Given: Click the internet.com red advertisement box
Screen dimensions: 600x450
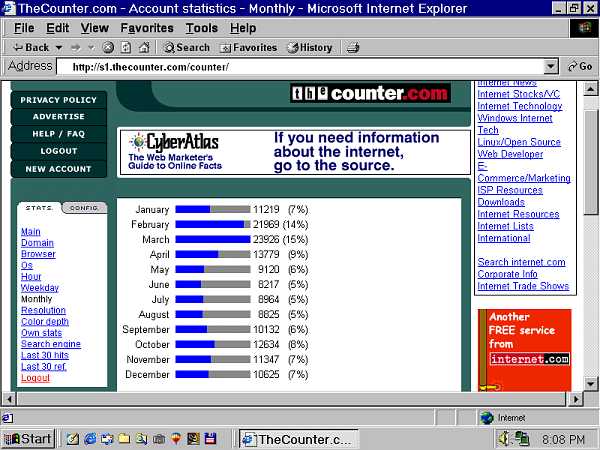Looking at the screenshot, I should 525,350.
